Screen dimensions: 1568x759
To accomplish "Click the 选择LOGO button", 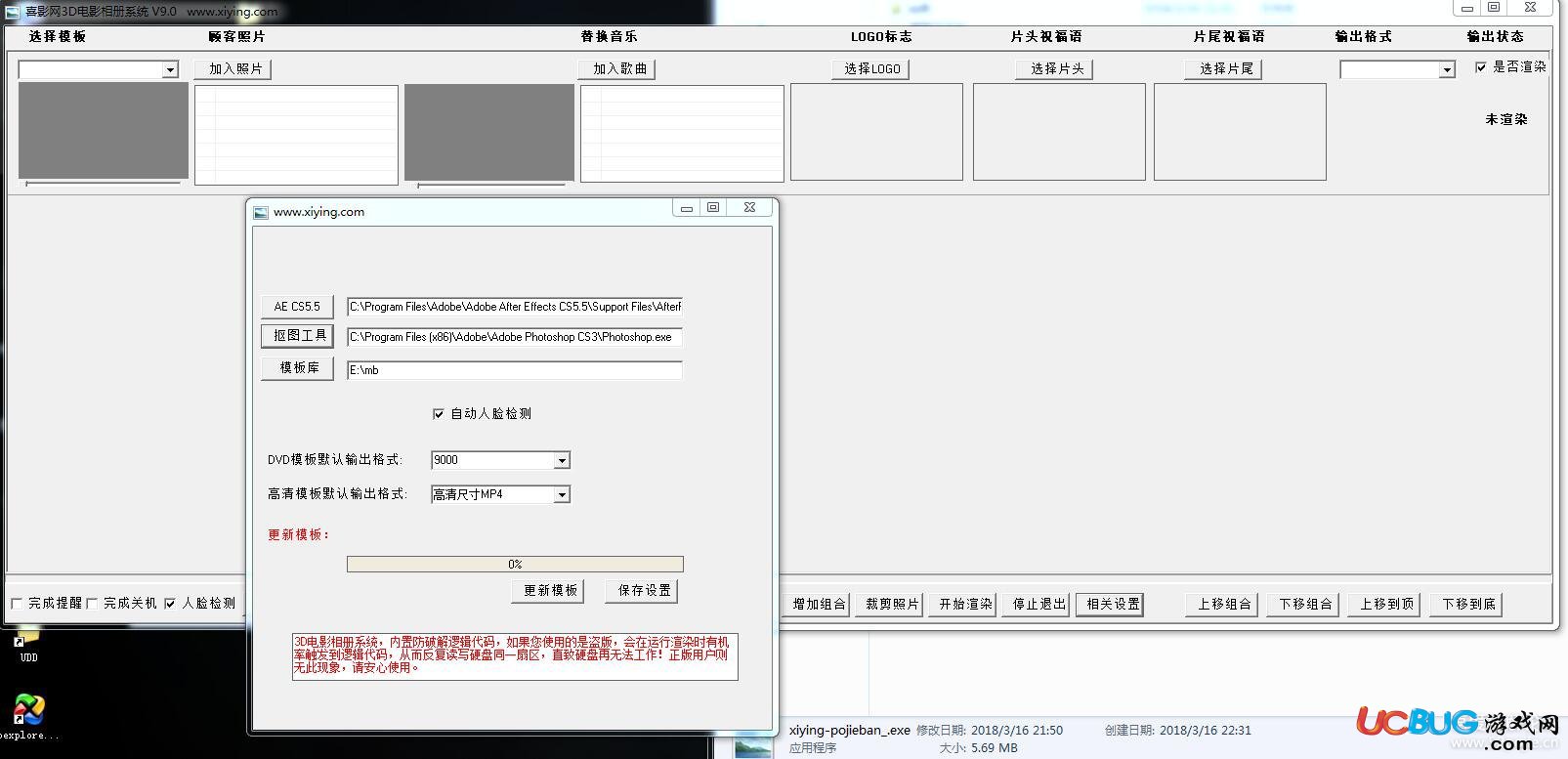I will point(871,69).
